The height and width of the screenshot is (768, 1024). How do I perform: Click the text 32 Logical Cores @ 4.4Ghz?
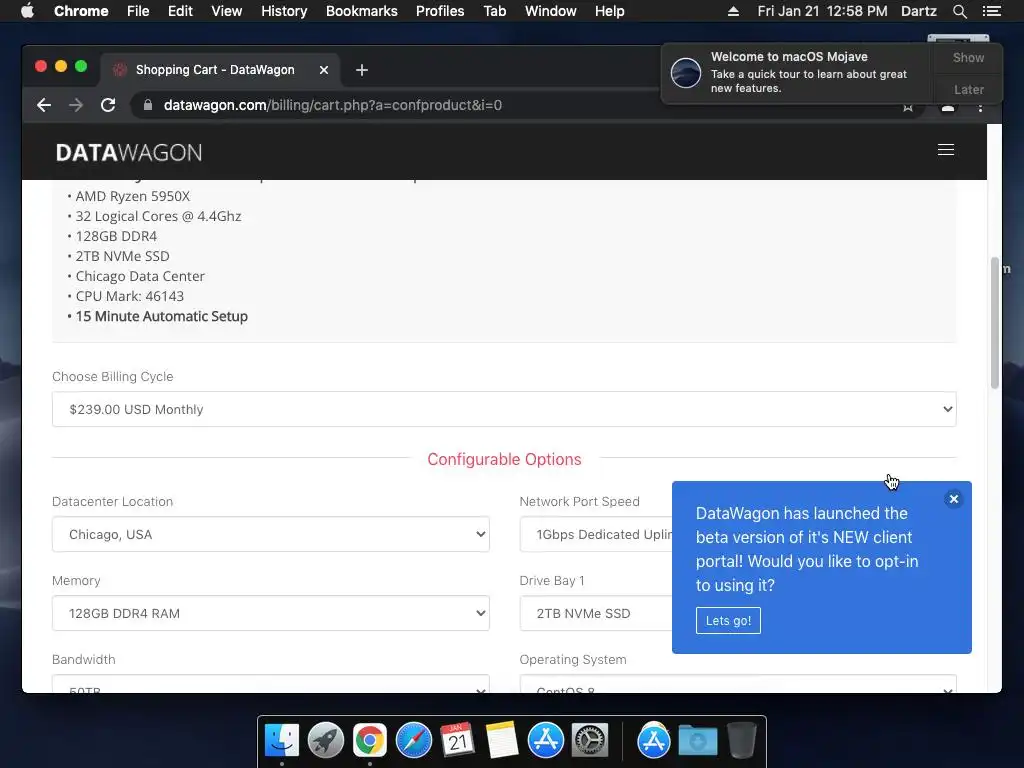tap(158, 216)
